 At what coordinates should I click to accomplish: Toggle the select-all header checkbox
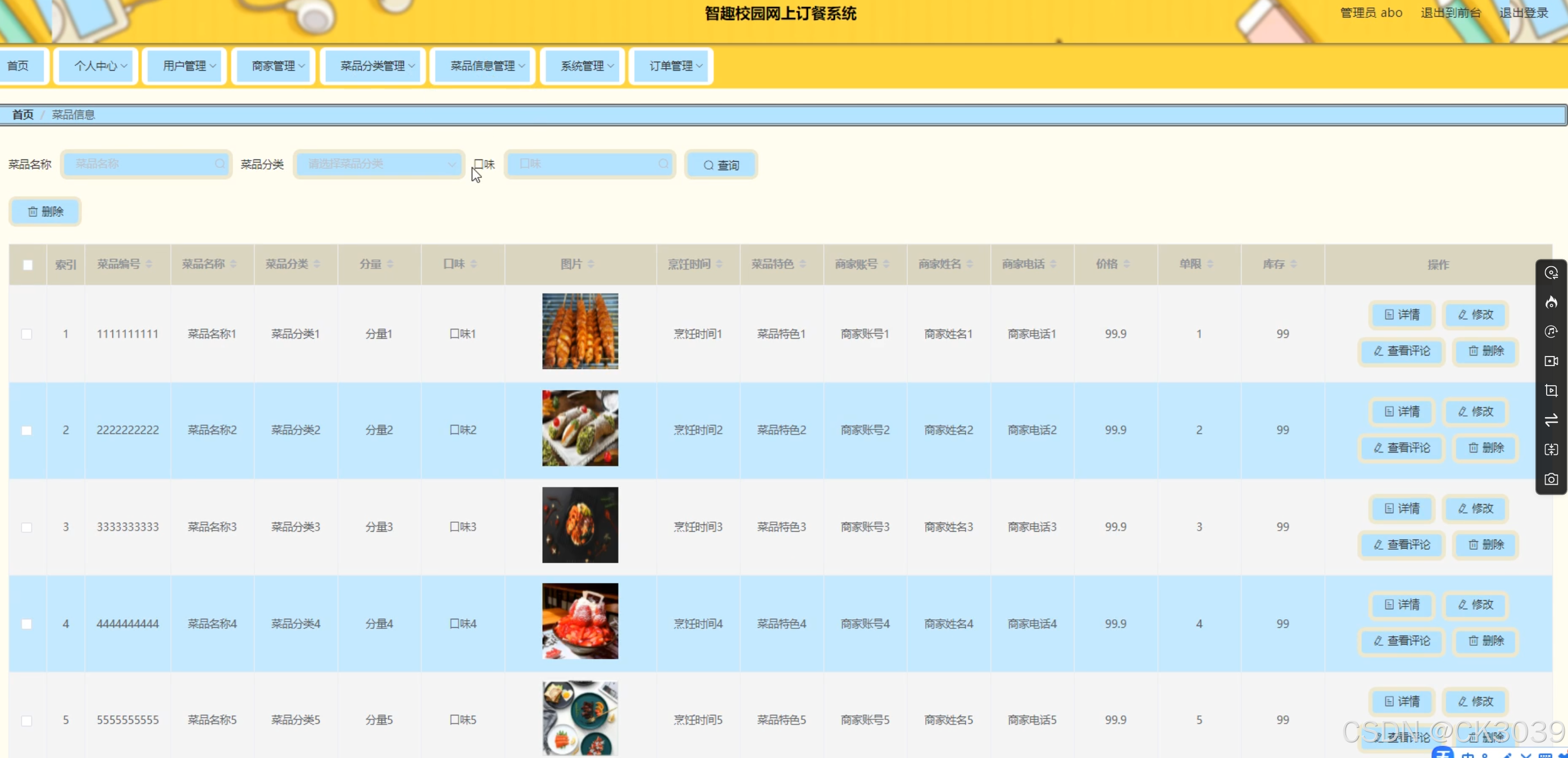[28, 264]
